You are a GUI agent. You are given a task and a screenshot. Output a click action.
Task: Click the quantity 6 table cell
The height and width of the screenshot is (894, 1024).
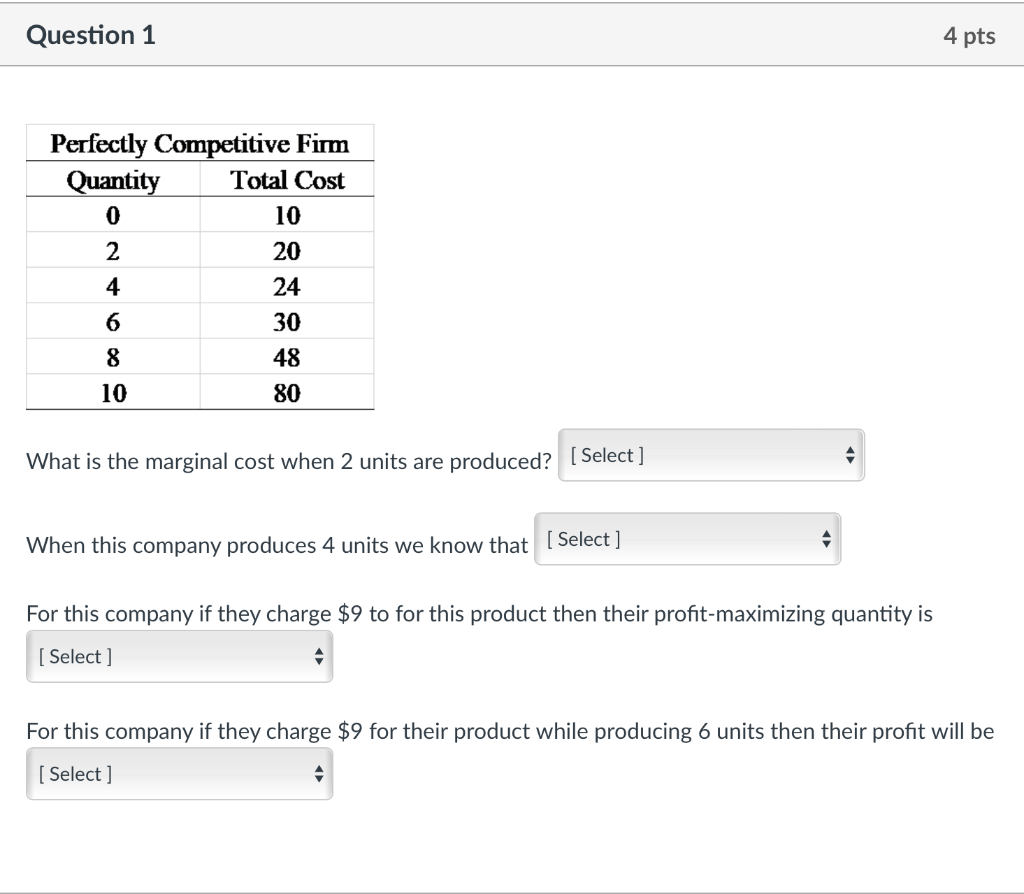coord(112,321)
